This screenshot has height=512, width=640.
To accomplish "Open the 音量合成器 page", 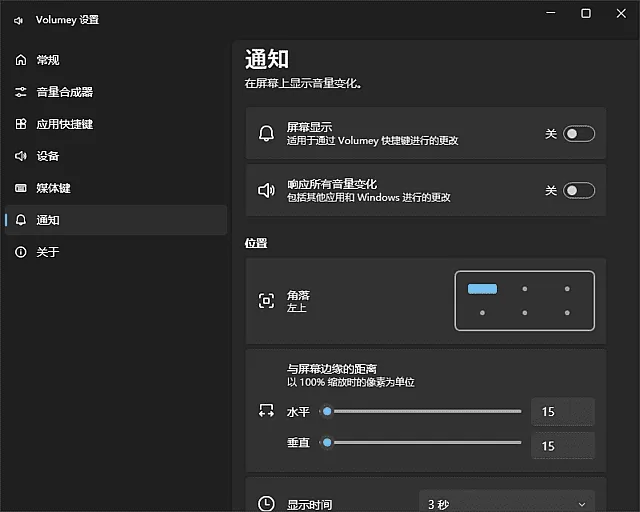I will pyautogui.click(x=116, y=92).
